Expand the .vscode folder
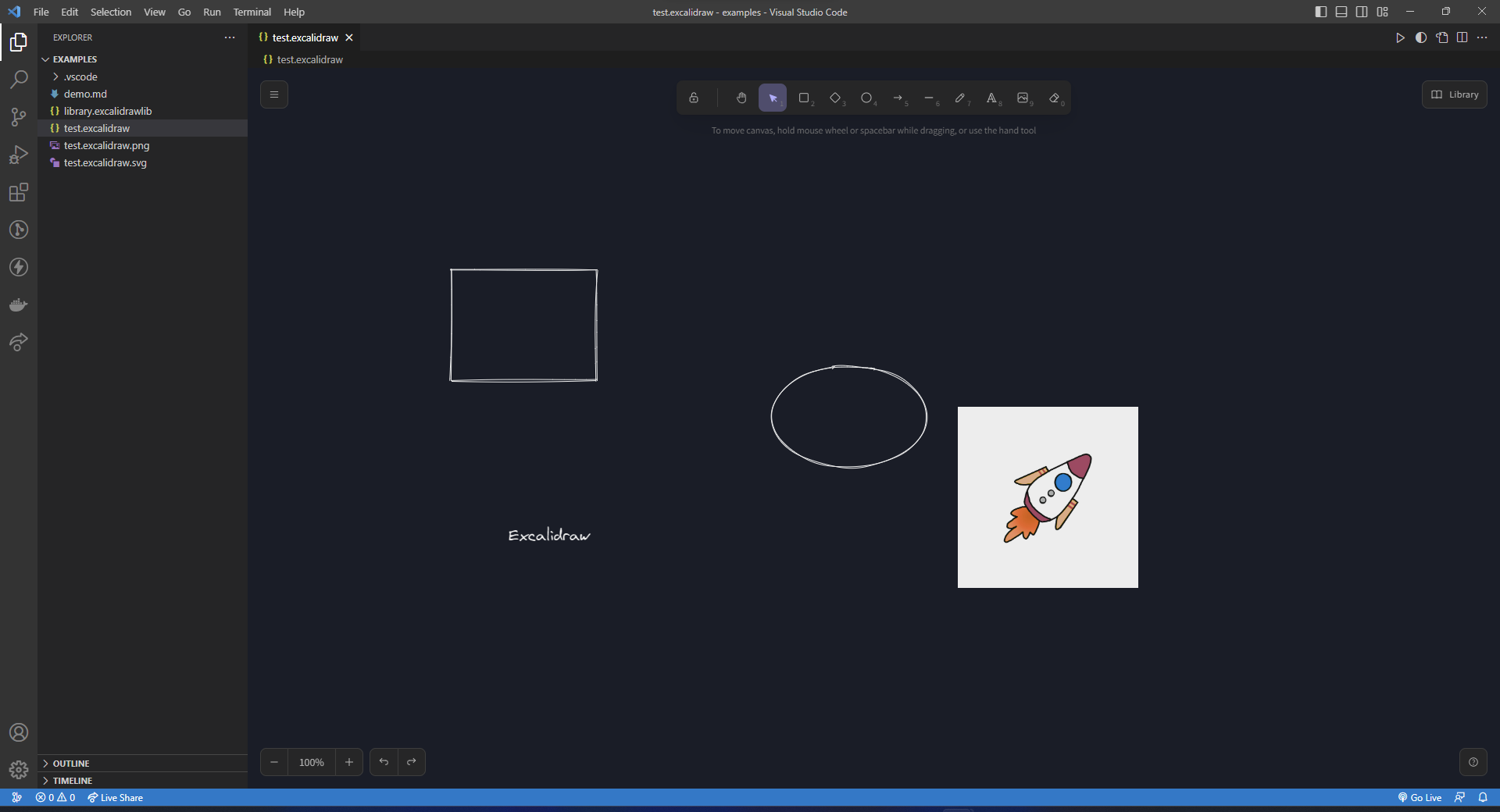The image size is (1500, 812). (x=81, y=77)
